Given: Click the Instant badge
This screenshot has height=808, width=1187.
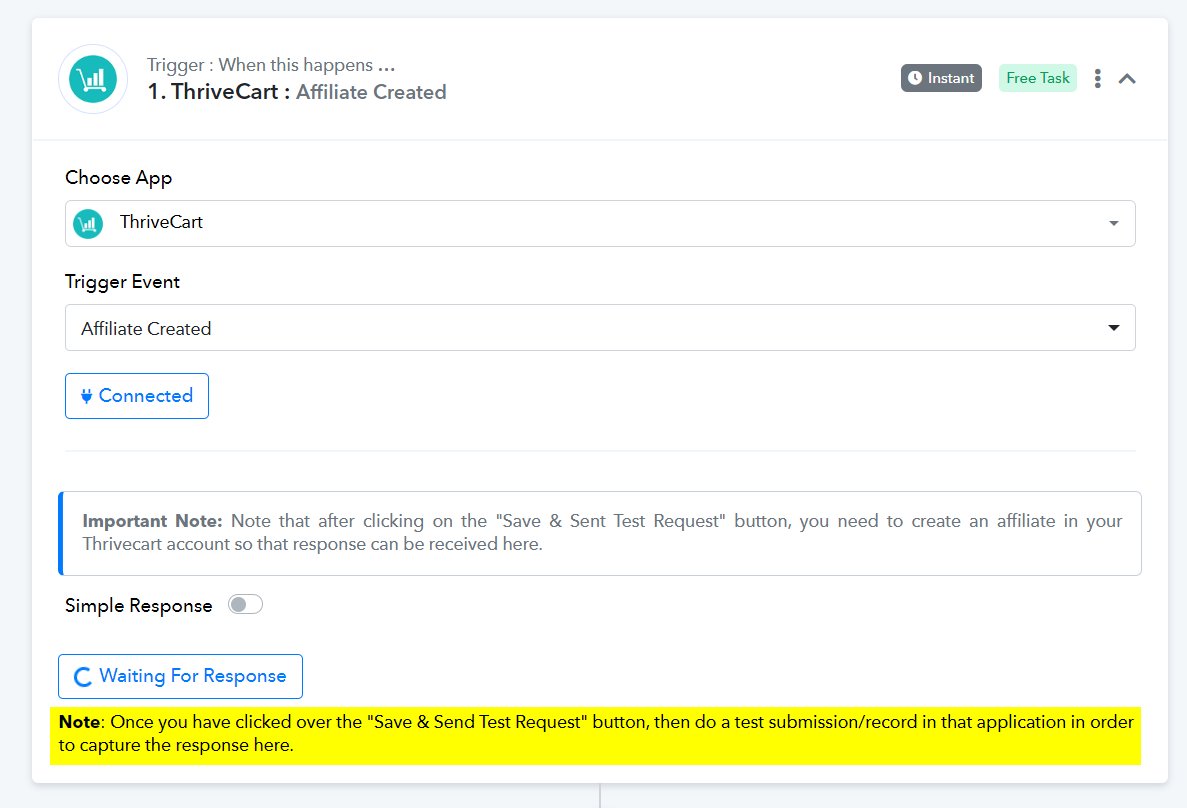Looking at the screenshot, I should coord(941,78).
